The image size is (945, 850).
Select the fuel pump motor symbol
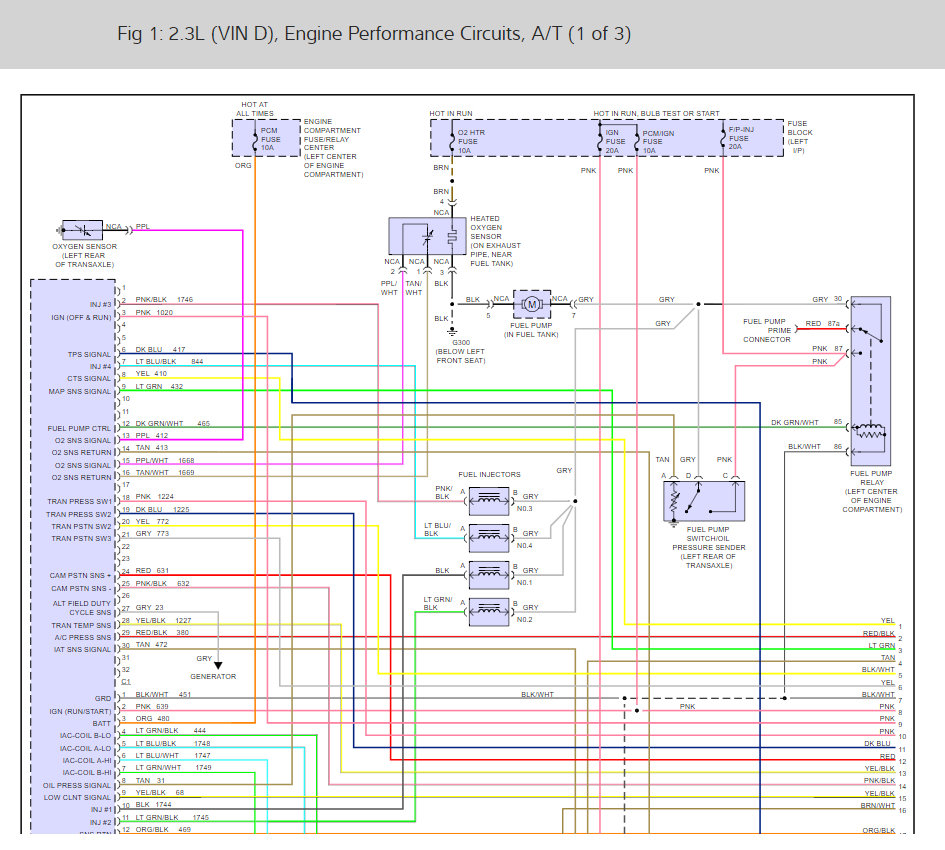(x=532, y=304)
